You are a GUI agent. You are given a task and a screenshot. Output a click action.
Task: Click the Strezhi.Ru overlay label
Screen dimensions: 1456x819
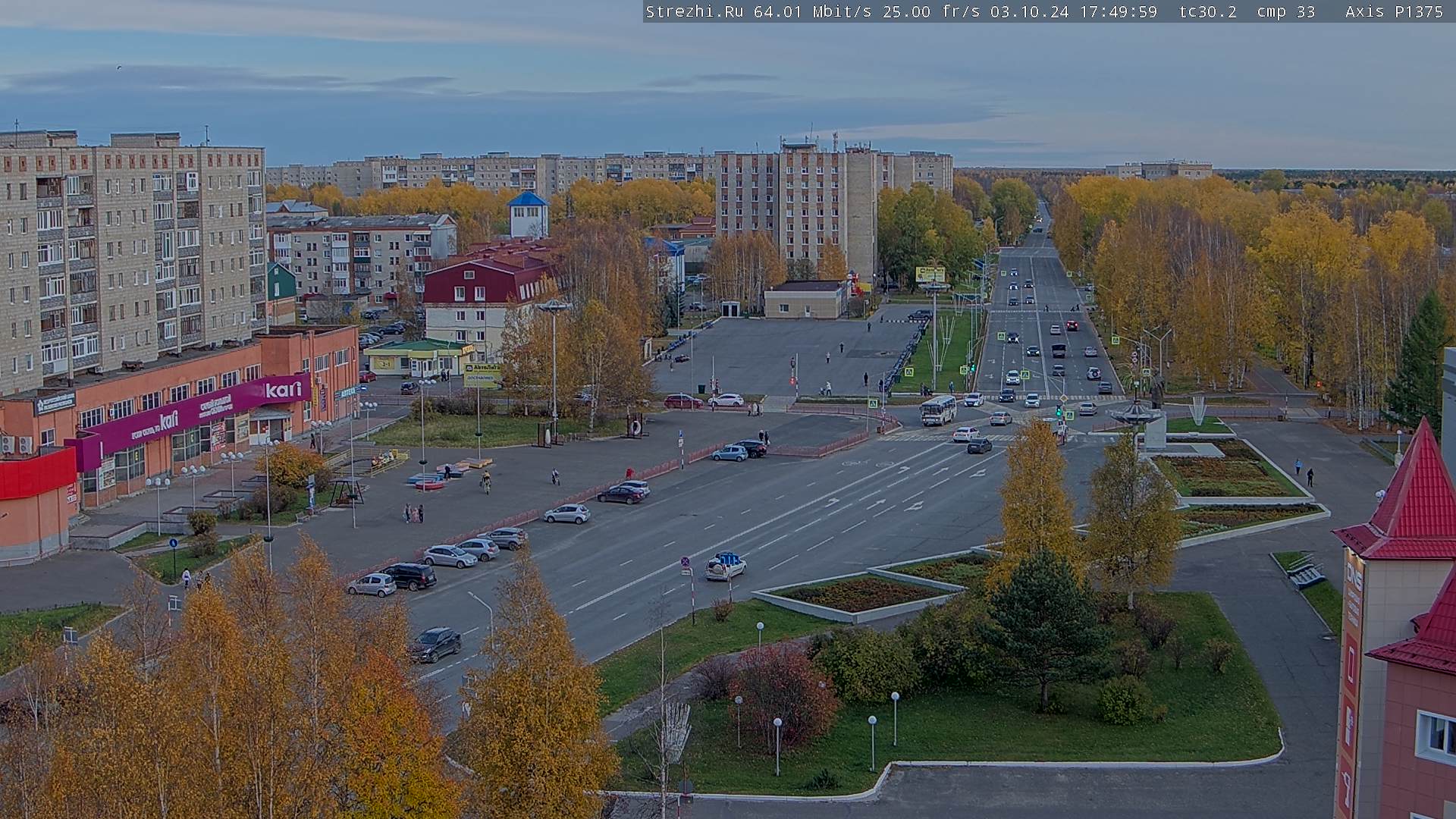pos(694,11)
